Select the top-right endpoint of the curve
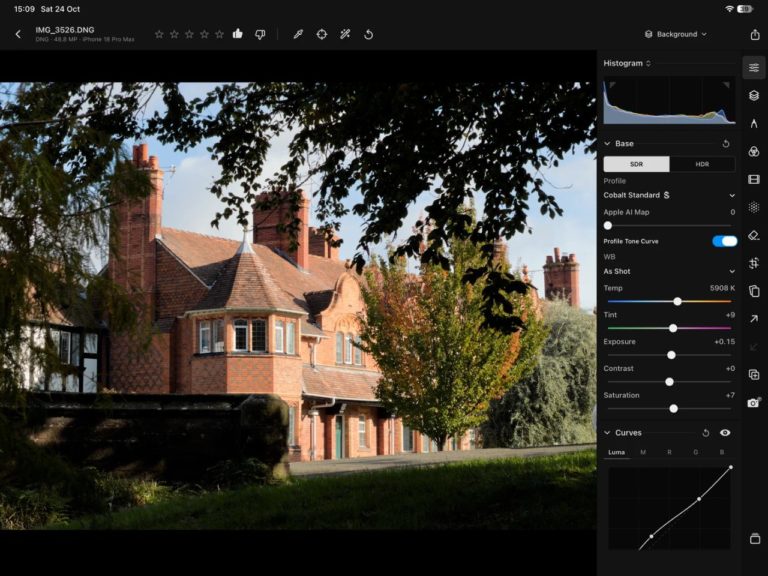Viewport: 768px width, 576px height. coord(731,467)
